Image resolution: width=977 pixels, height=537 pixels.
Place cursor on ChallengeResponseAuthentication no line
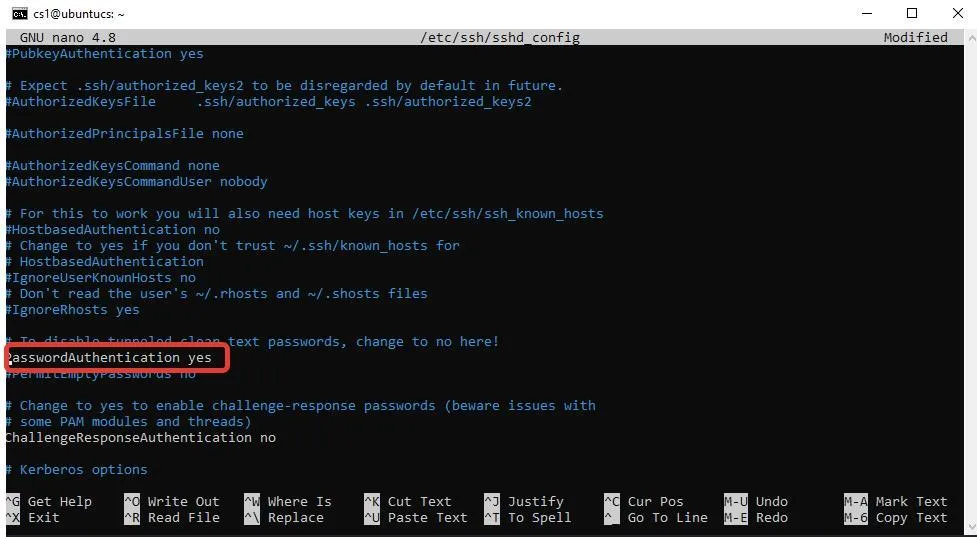pyautogui.click(x=140, y=437)
